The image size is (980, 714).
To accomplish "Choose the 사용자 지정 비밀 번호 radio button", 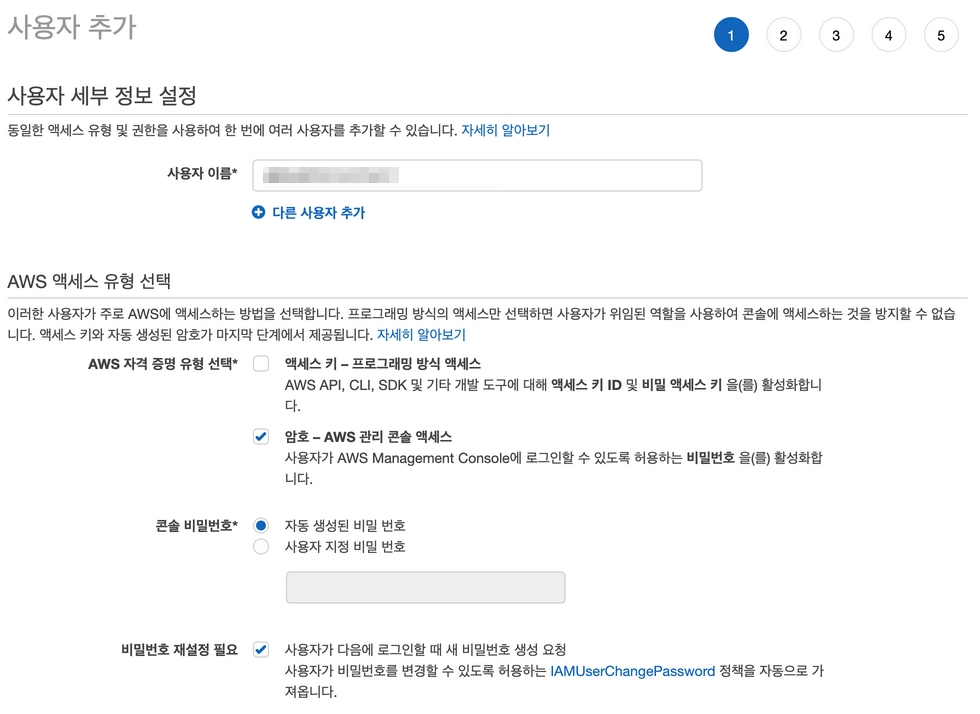I will 261,547.
